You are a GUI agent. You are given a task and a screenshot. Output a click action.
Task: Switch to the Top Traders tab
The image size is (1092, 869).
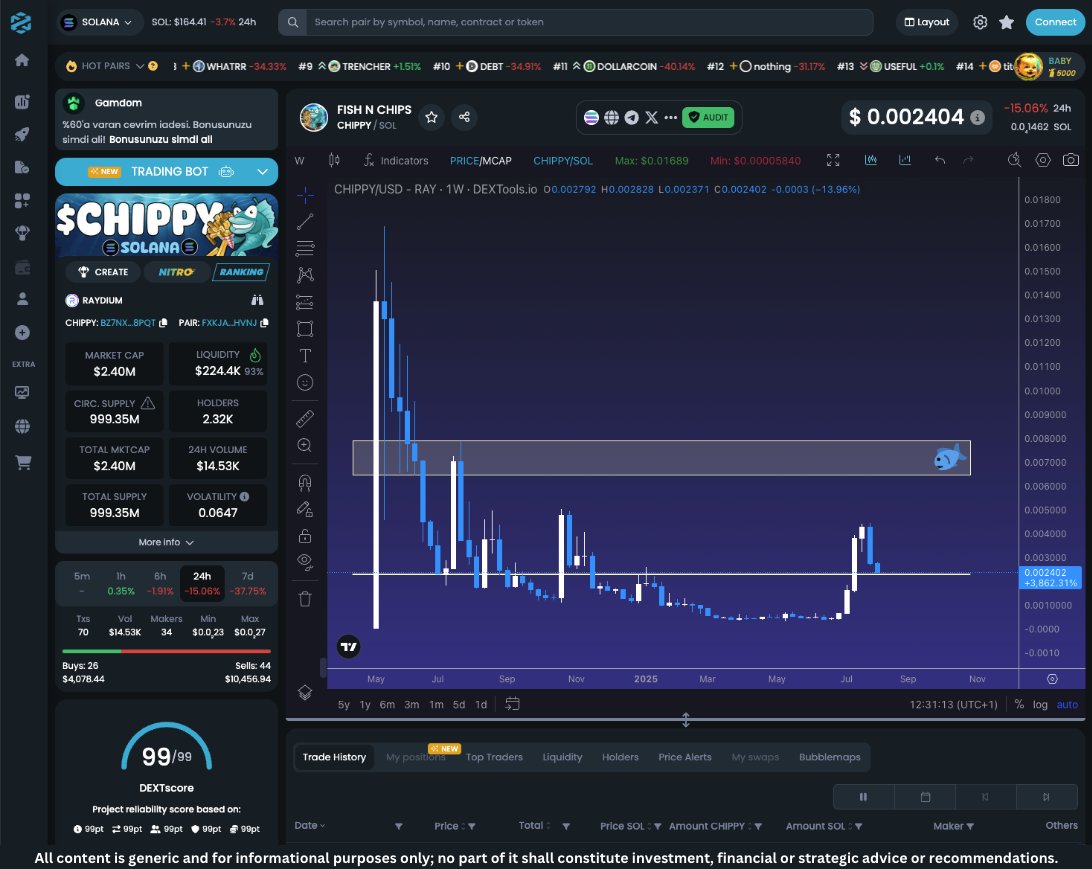494,757
